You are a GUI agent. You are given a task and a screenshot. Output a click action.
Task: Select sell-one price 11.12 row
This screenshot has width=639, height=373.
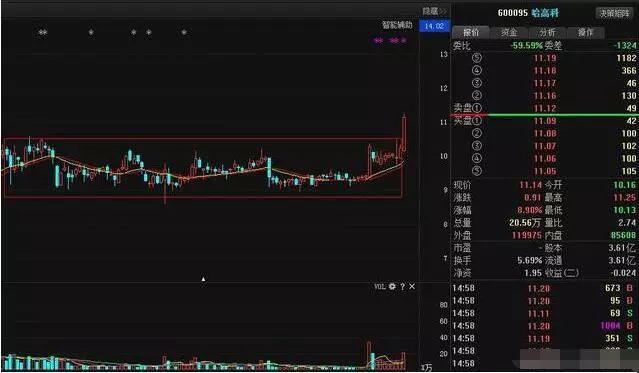click(544, 108)
